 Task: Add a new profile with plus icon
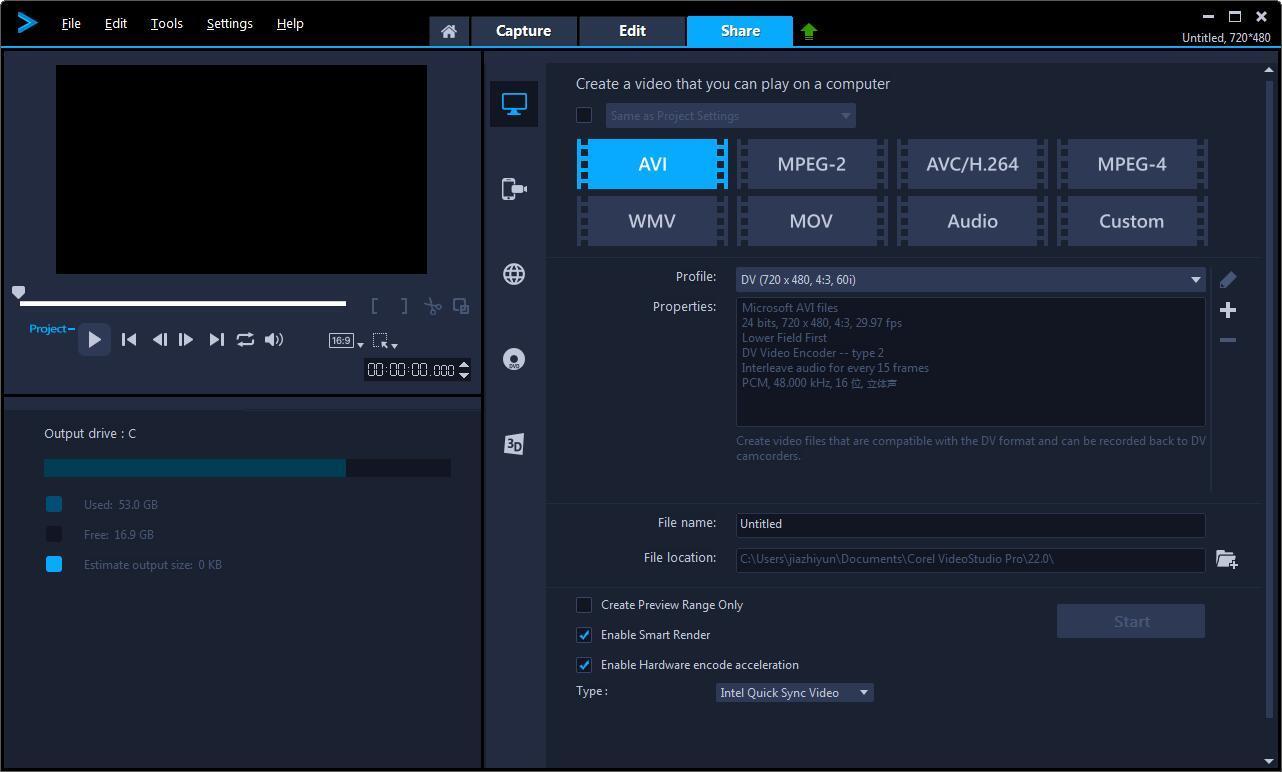[1228, 310]
